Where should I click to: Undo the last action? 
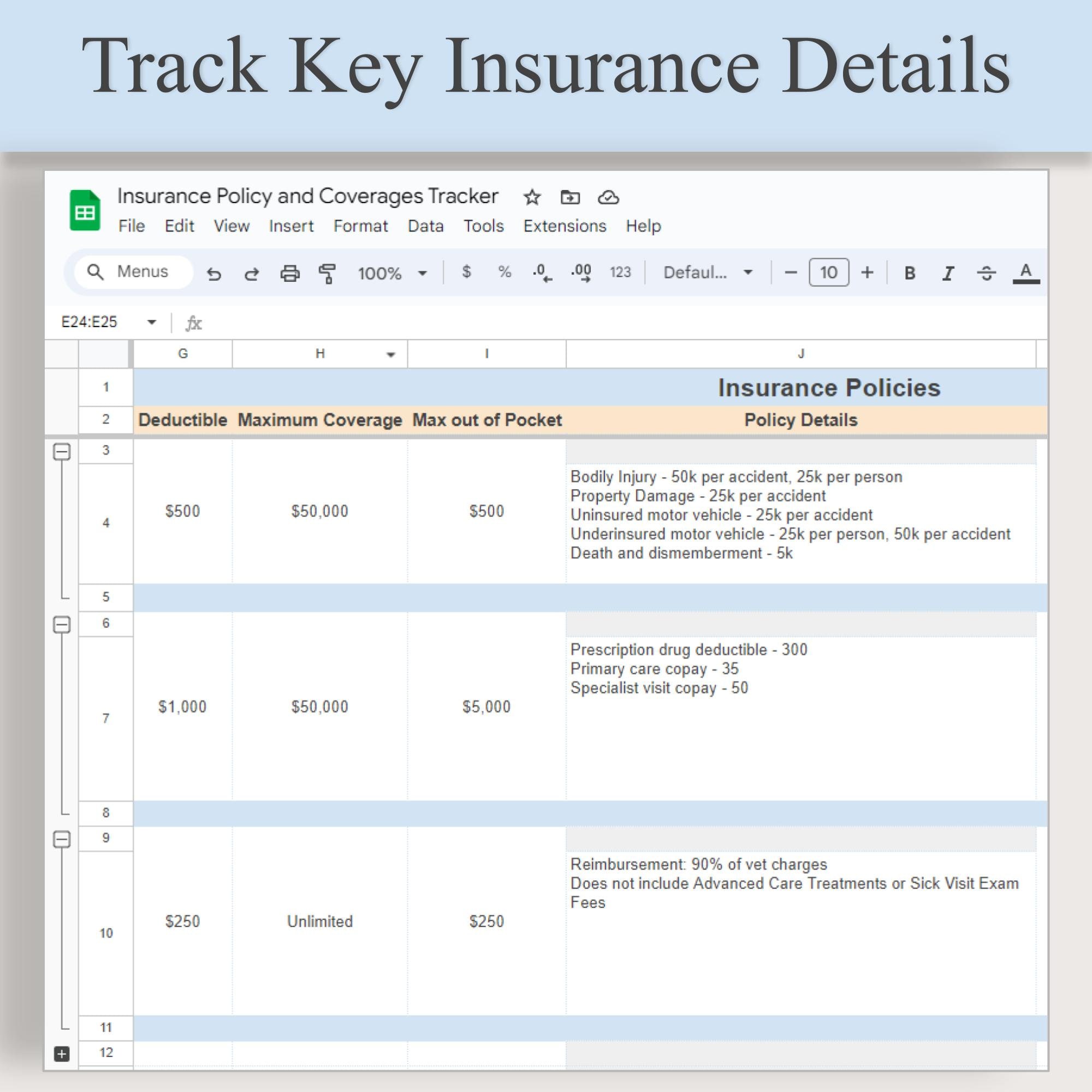tap(215, 273)
